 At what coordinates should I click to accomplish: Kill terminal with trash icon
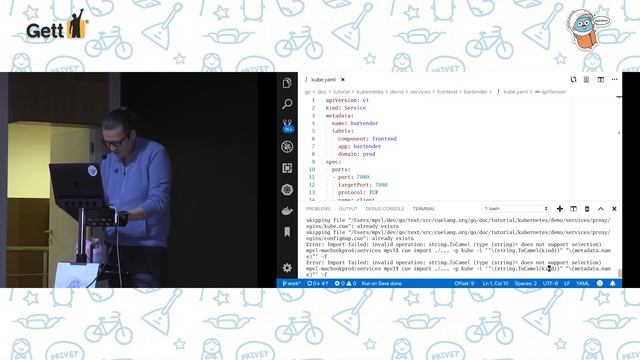click(x=587, y=209)
